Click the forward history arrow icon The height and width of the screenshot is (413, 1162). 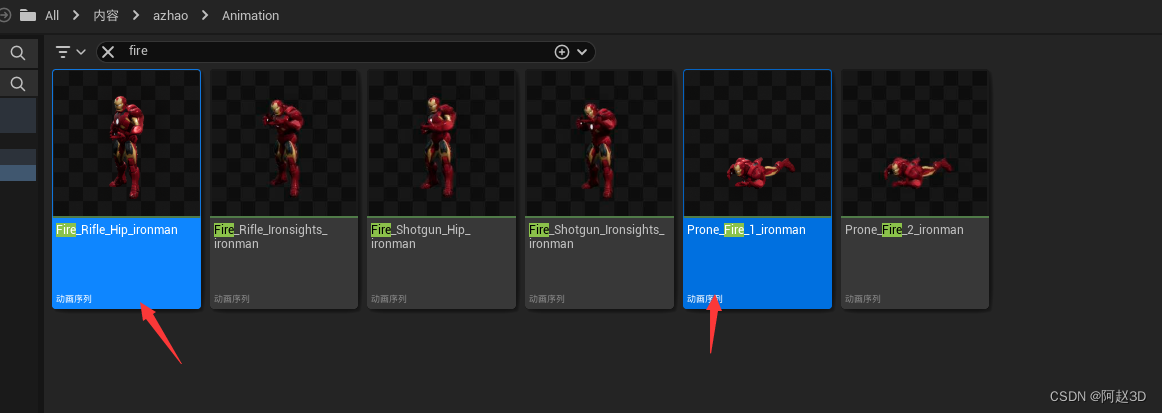[4, 15]
